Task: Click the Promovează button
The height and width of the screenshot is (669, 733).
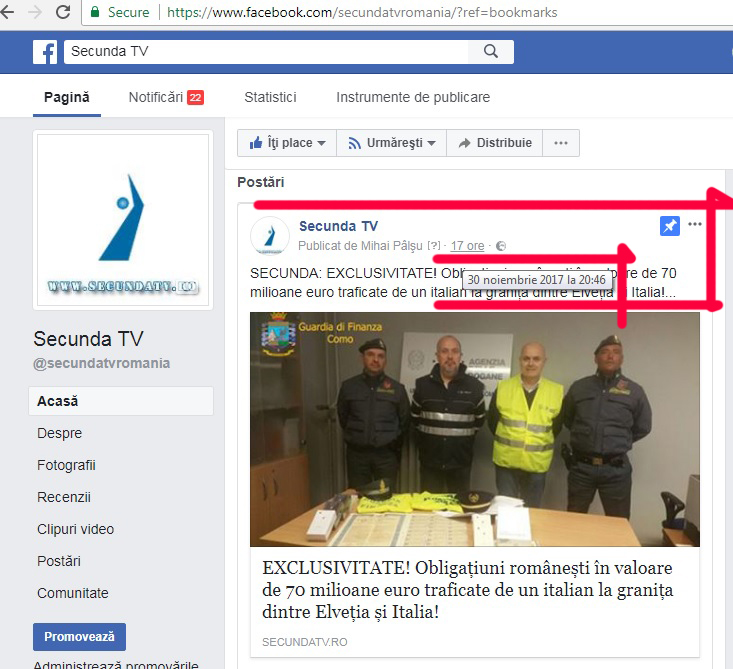Action: [79, 636]
